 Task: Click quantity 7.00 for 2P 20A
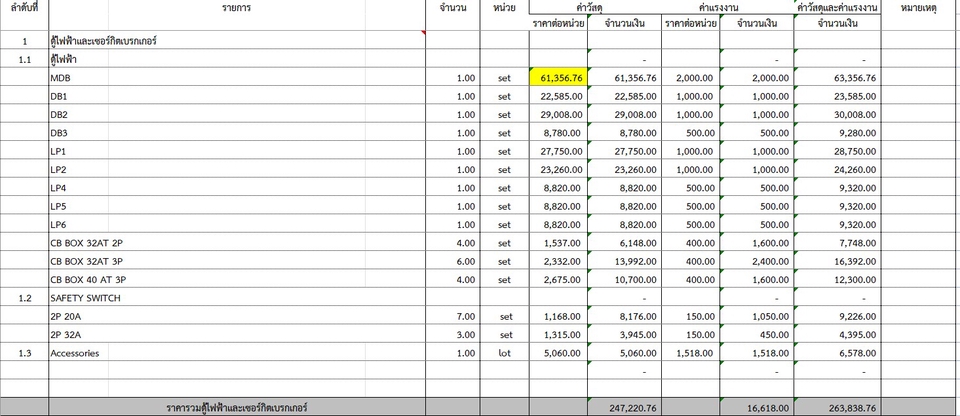456,316
